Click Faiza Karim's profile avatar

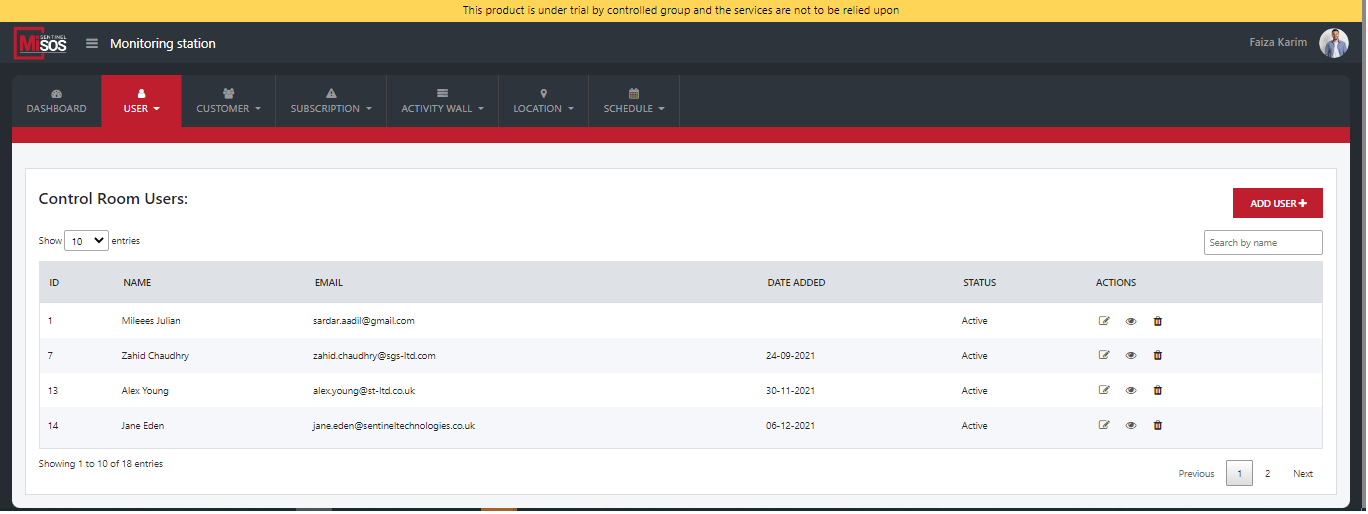[1333, 43]
